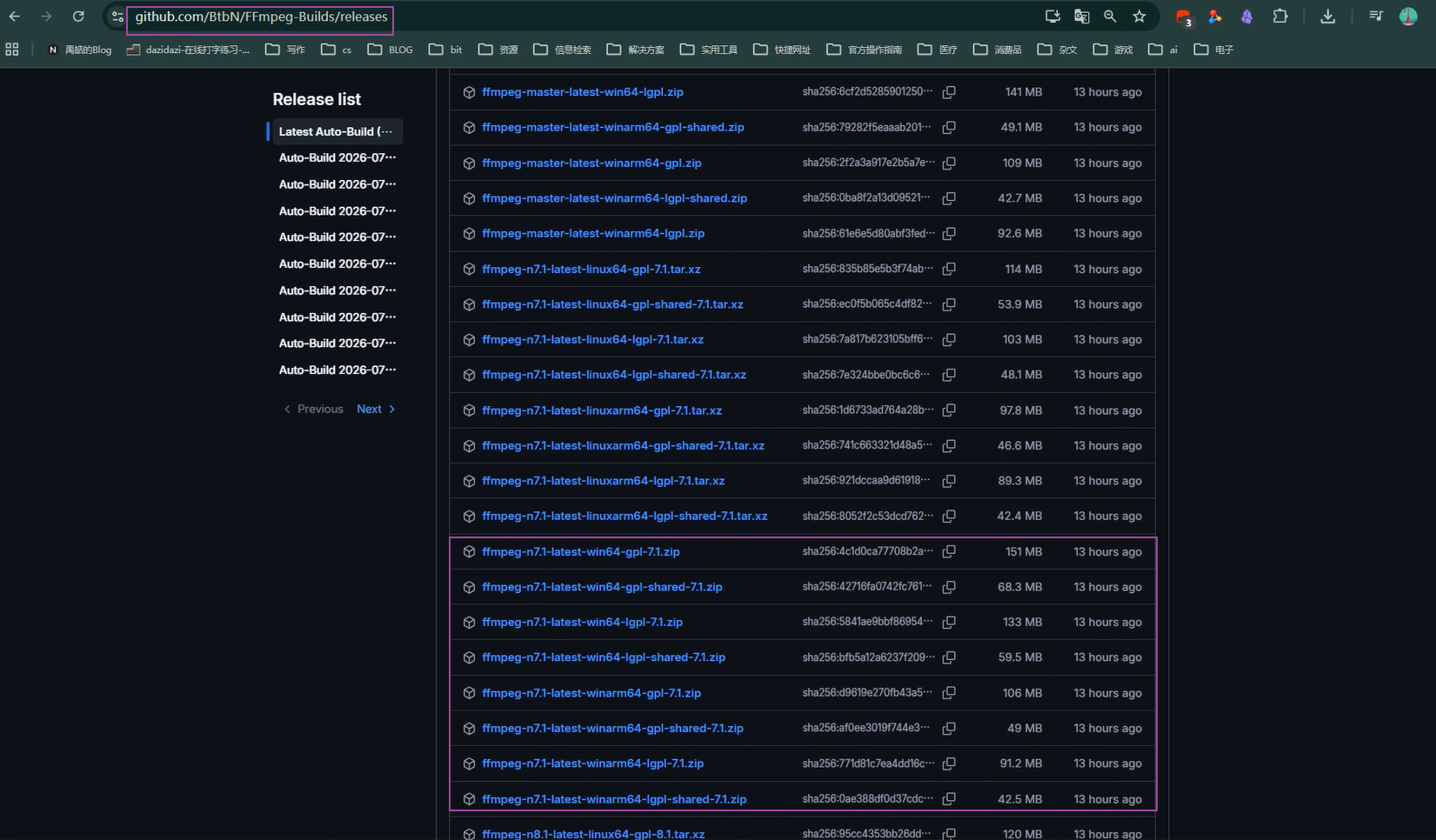Download ffmpeg-n7.1-latest-linux64-lgpl-7.1.tar.xz

(593, 339)
